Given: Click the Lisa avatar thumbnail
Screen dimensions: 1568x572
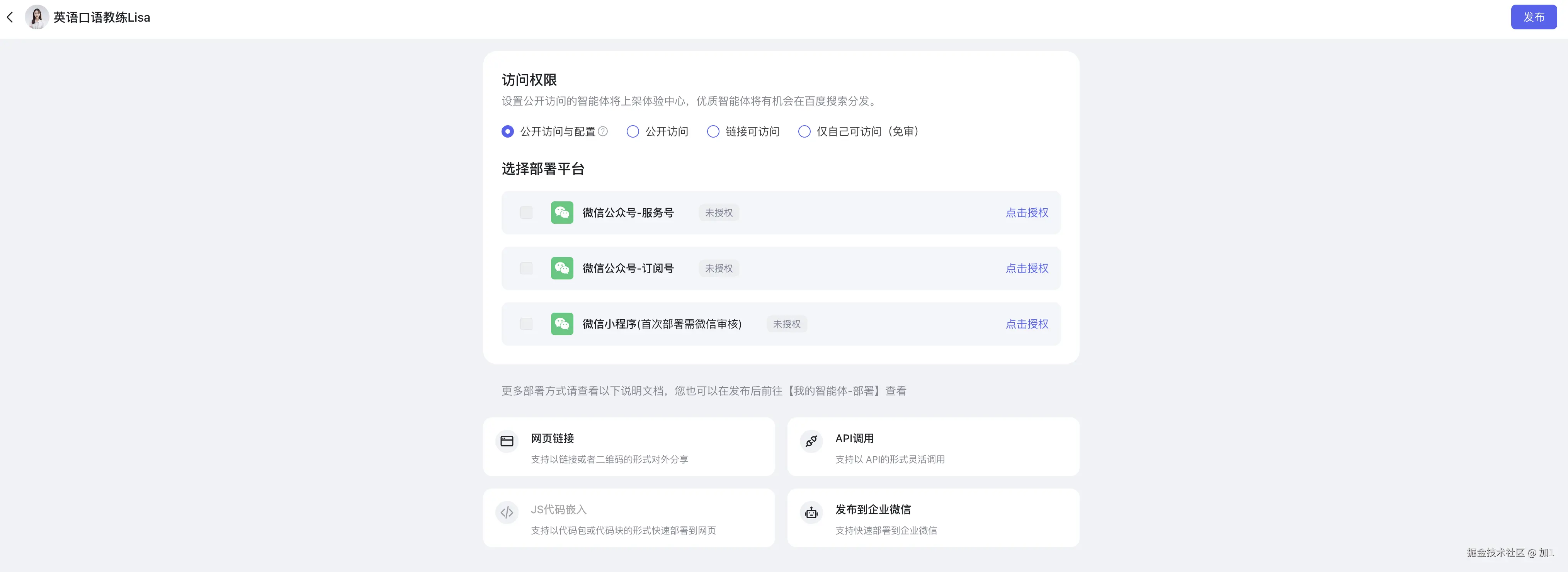Looking at the screenshot, I should coord(37,17).
